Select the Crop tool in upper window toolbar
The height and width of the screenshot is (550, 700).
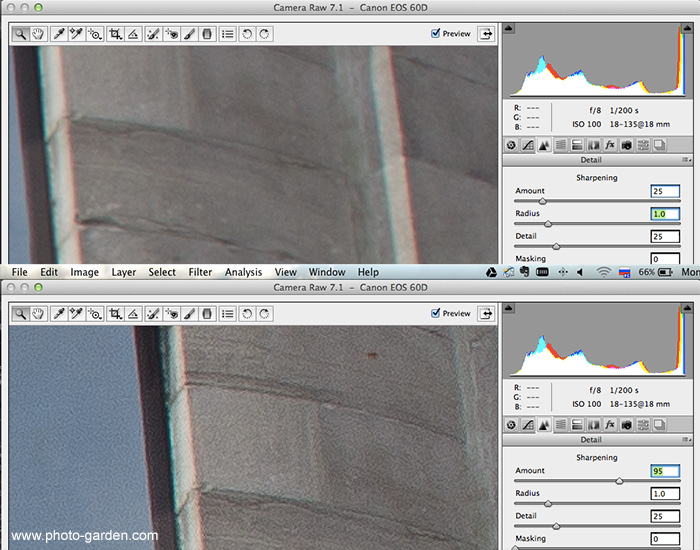[115, 33]
